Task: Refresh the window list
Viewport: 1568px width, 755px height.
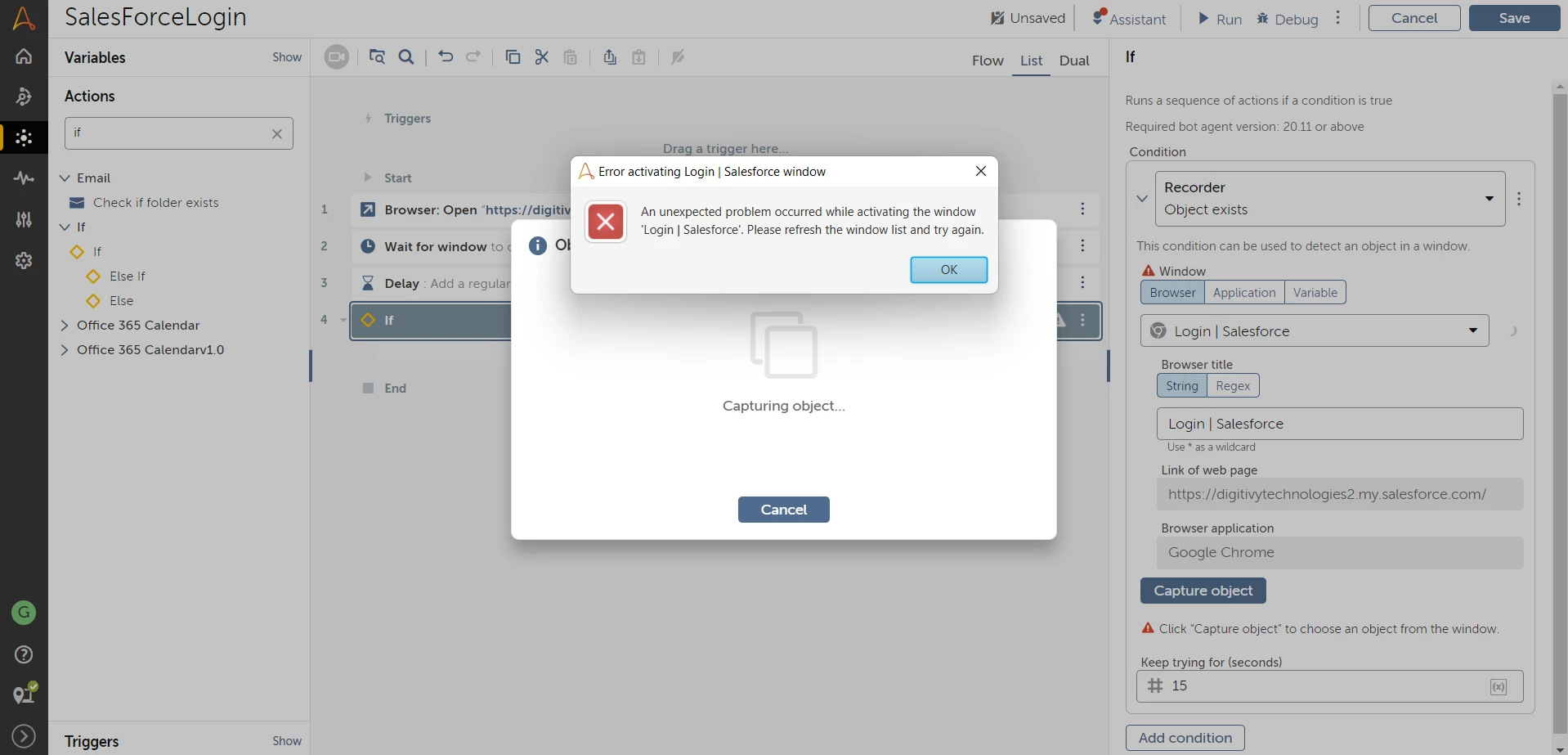Action: click(1513, 331)
